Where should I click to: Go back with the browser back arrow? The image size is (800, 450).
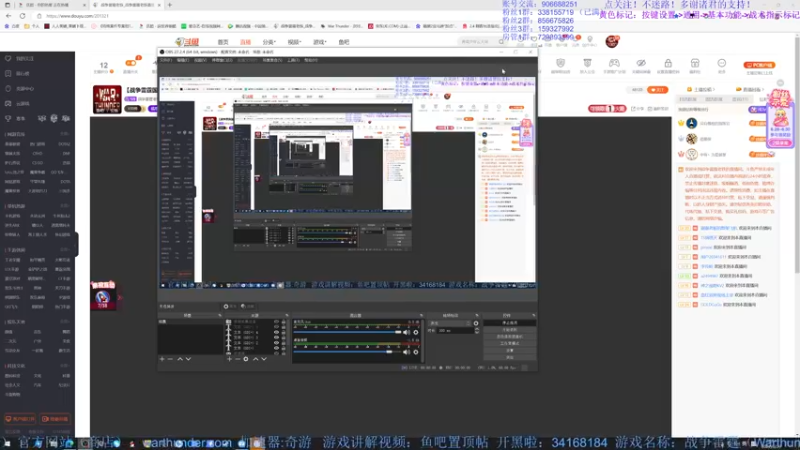click(8, 16)
